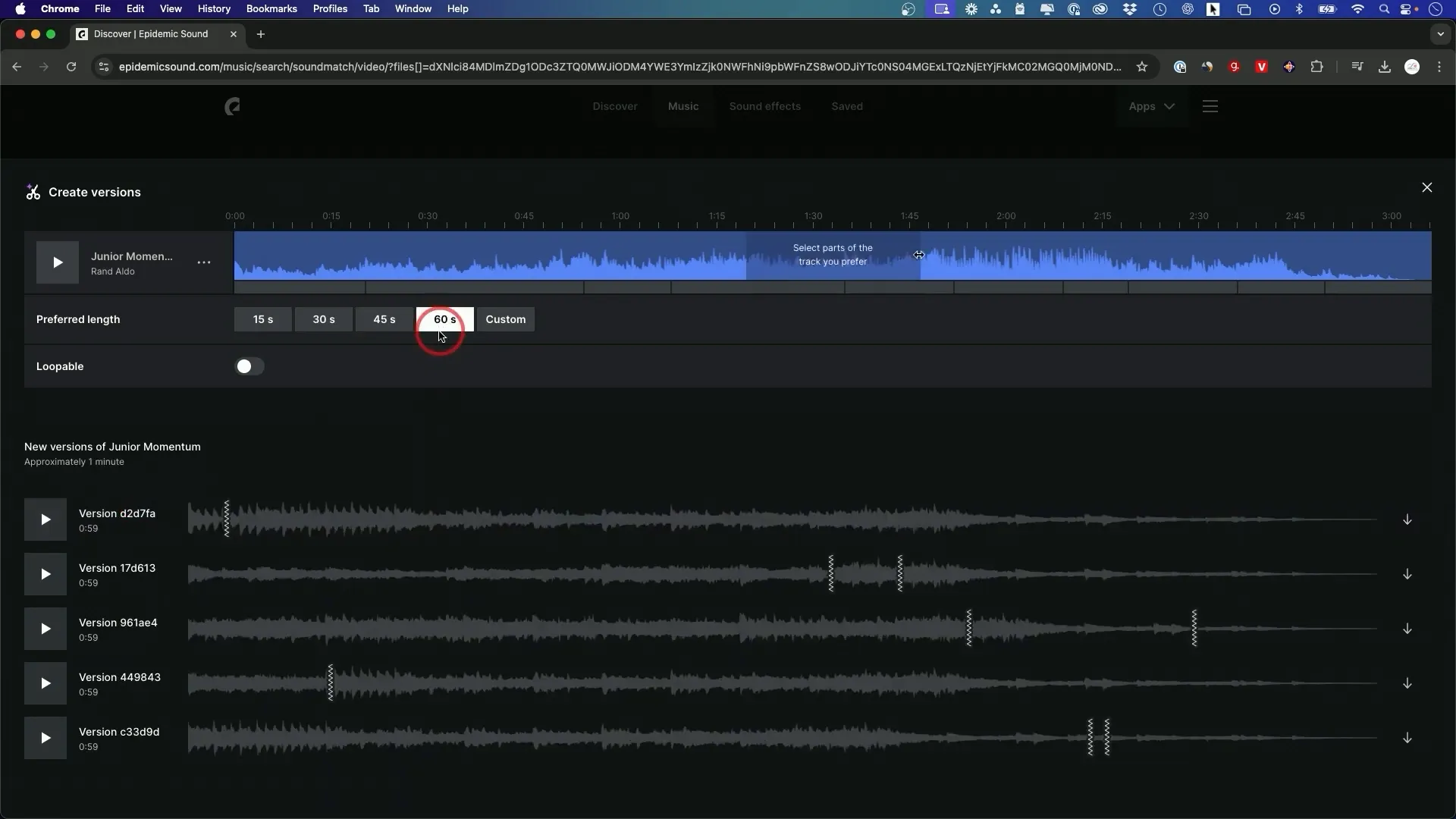Select 30s preferred length option
The width and height of the screenshot is (1456, 819).
(324, 319)
